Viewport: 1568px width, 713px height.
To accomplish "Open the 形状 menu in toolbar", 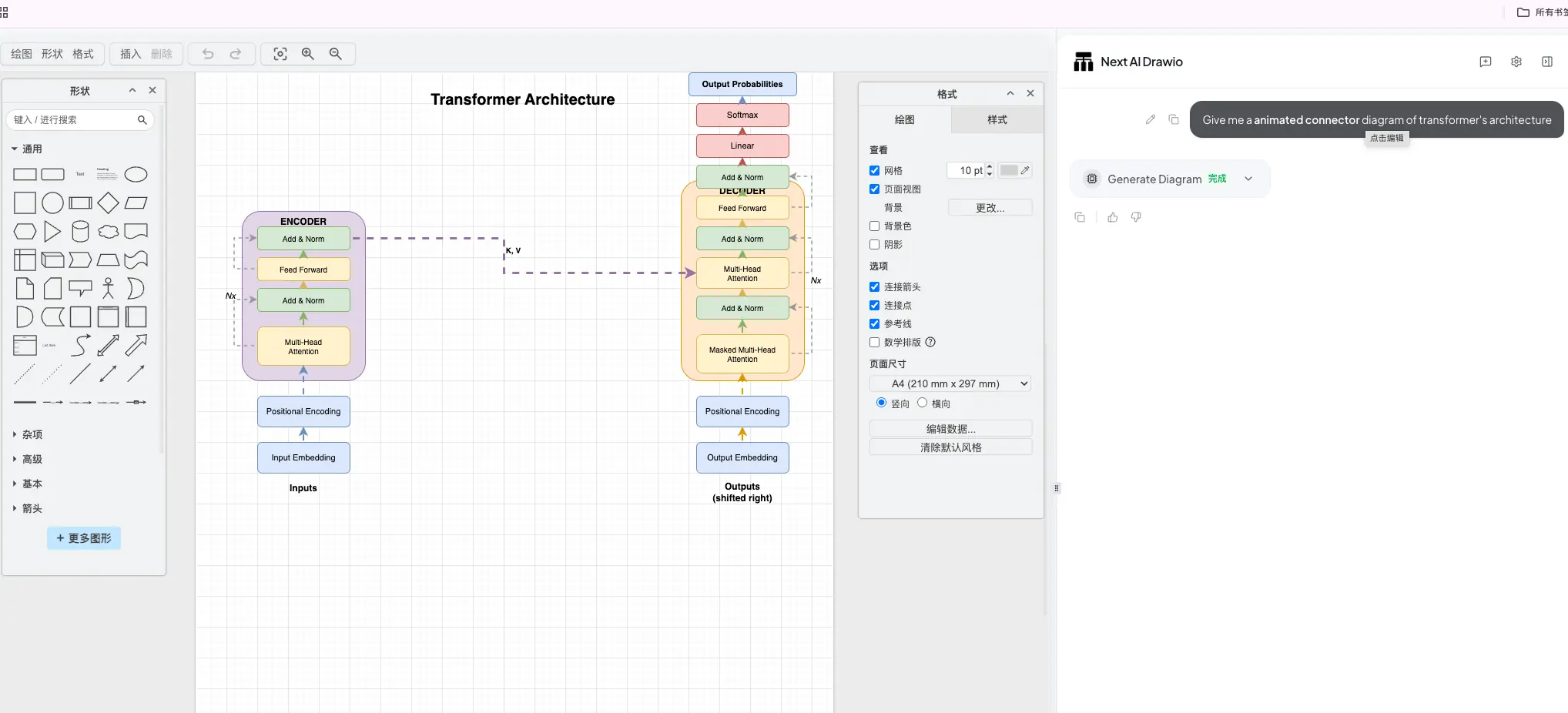I will click(52, 54).
